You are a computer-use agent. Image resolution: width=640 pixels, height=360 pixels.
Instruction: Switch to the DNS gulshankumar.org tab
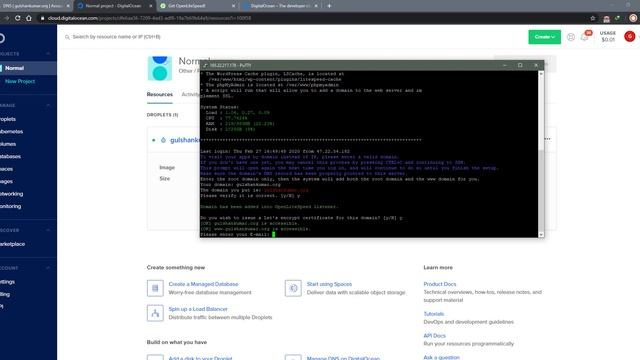click(36, 6)
